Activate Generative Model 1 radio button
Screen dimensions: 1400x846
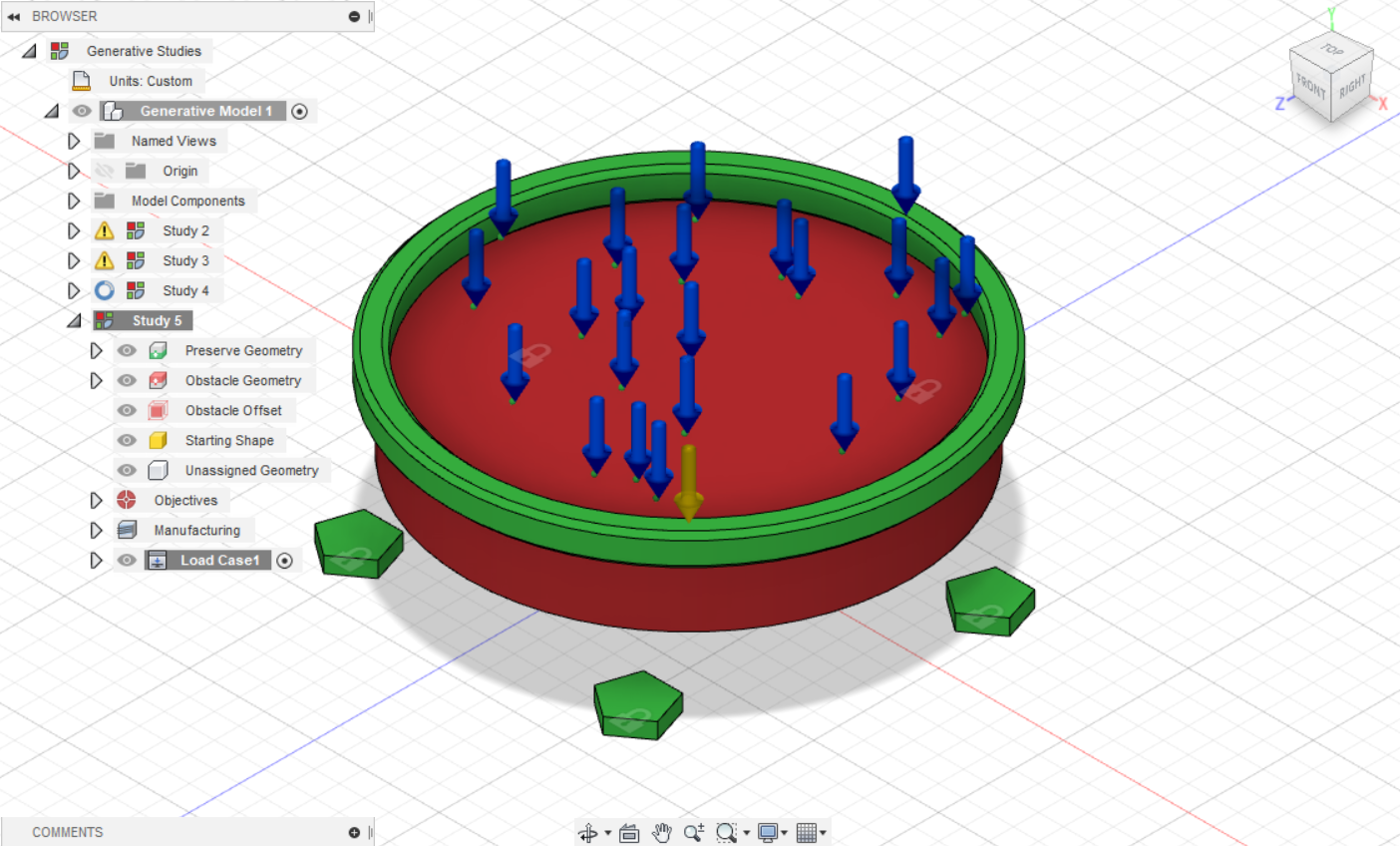300,111
